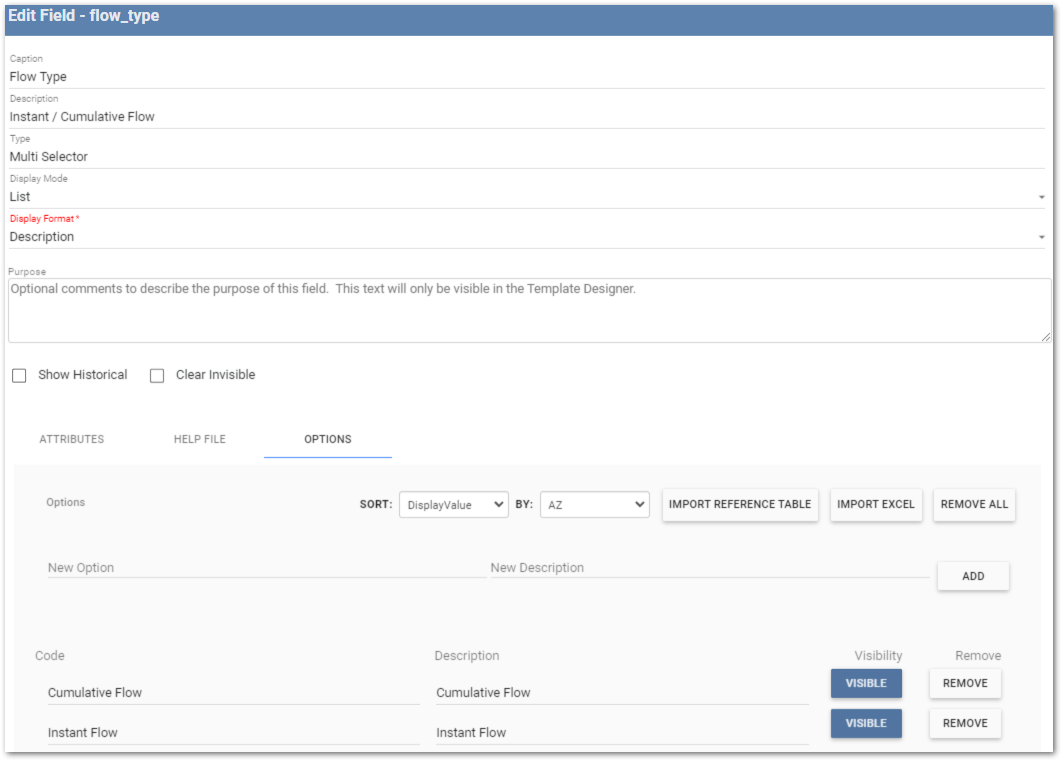Open the Display Mode dropdown
Screen dimensions: 1062x761
coord(1043,196)
